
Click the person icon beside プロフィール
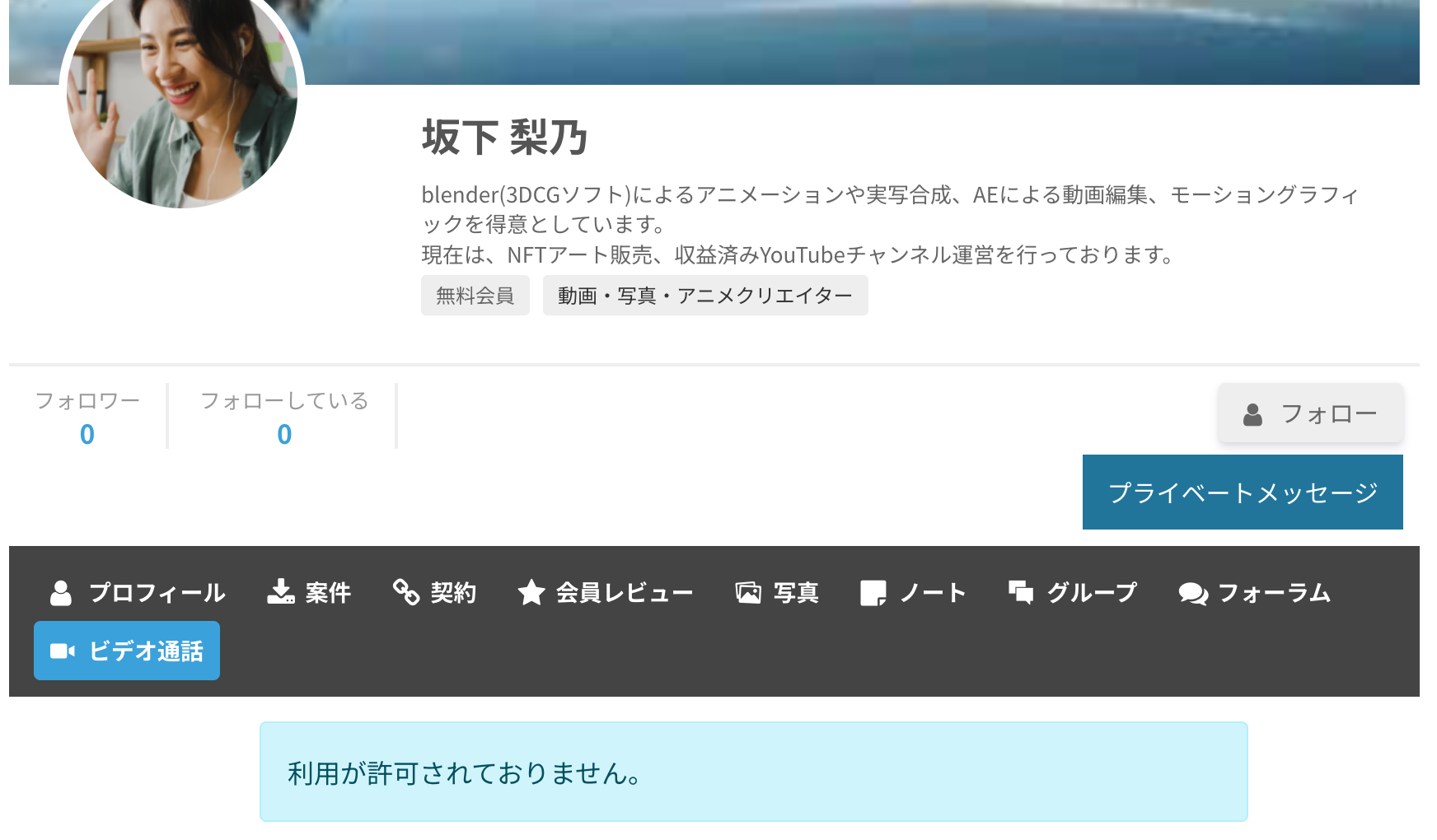61,593
